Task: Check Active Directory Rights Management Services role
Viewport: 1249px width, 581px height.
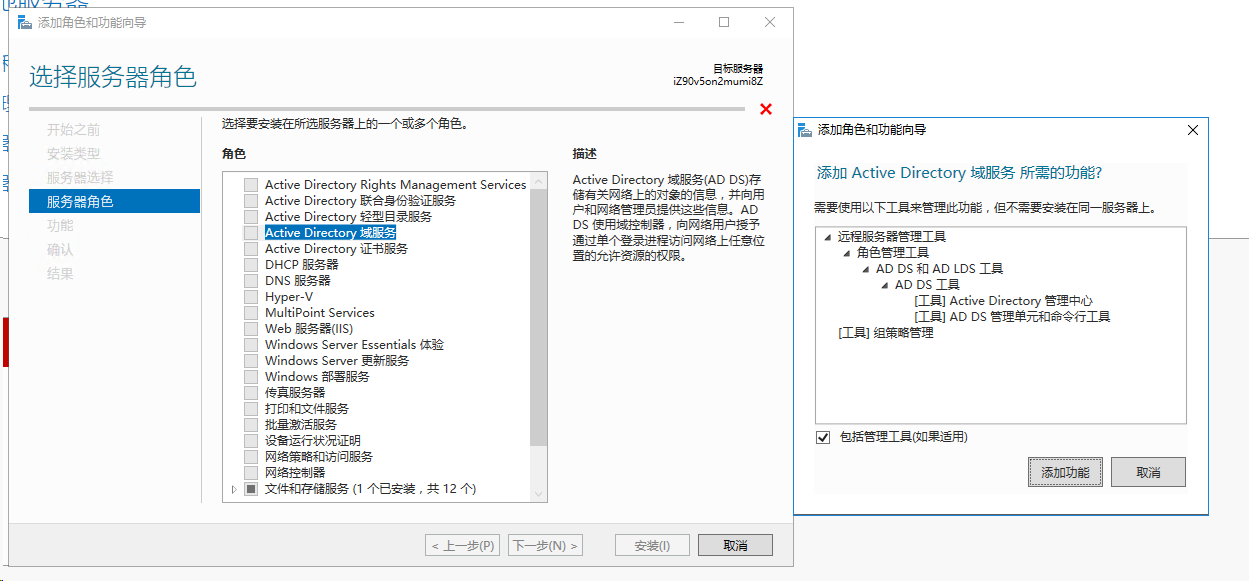Action: (x=251, y=185)
